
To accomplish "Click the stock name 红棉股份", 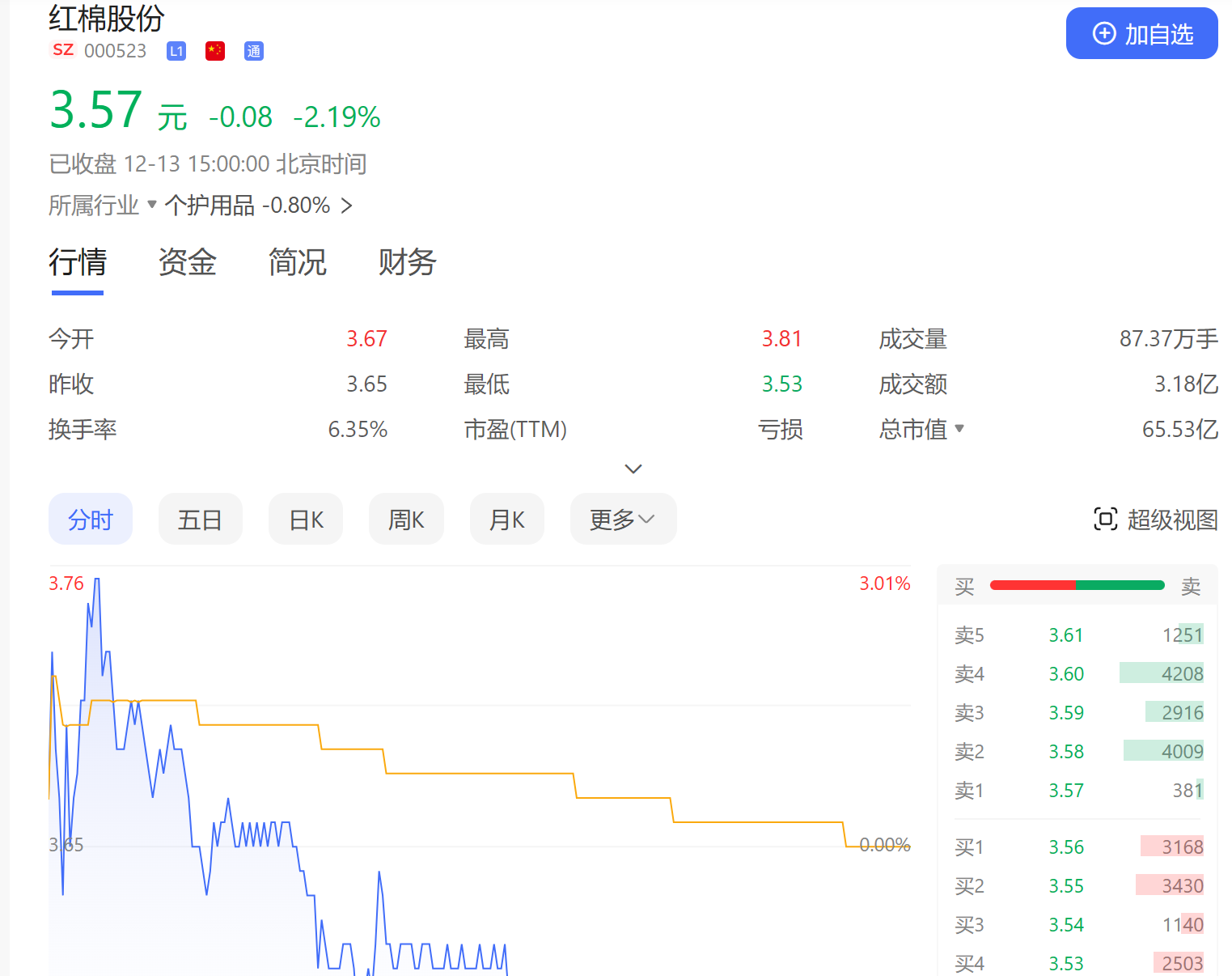I will coord(106,17).
